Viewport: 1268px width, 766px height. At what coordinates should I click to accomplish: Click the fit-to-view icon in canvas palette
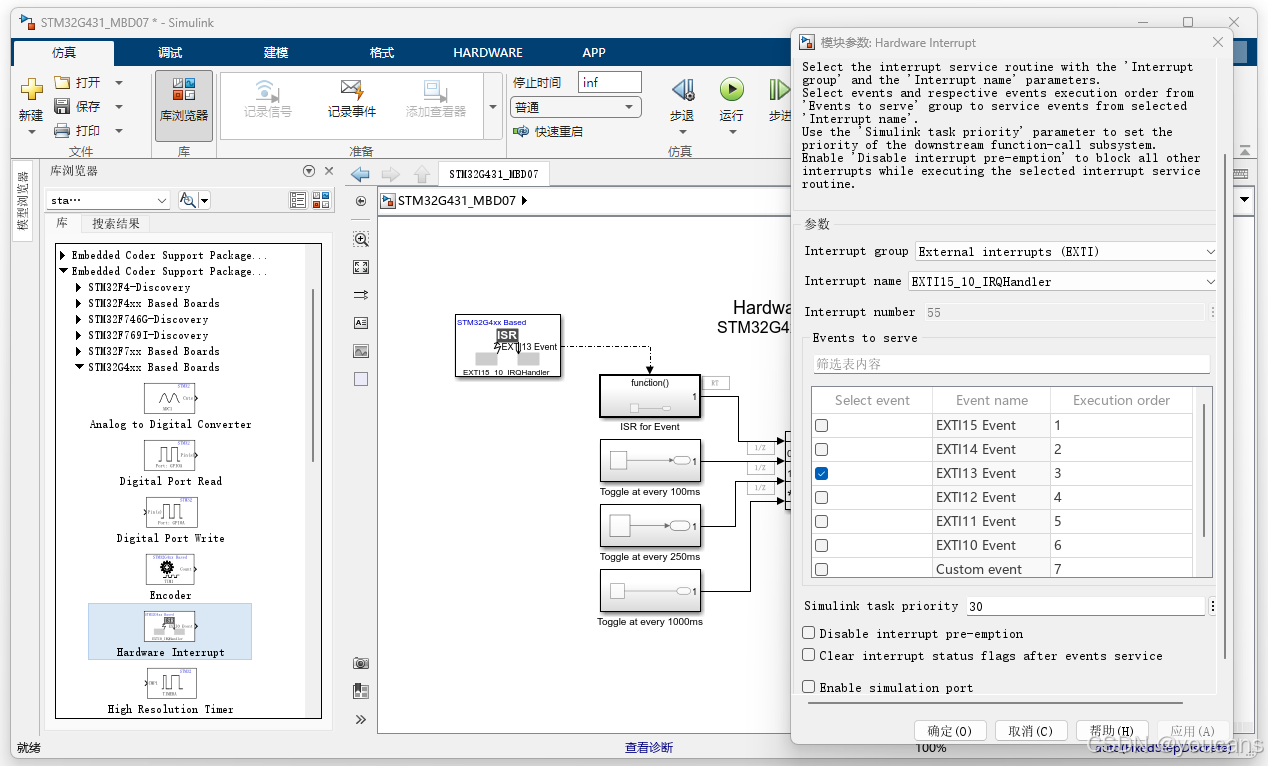[361, 267]
